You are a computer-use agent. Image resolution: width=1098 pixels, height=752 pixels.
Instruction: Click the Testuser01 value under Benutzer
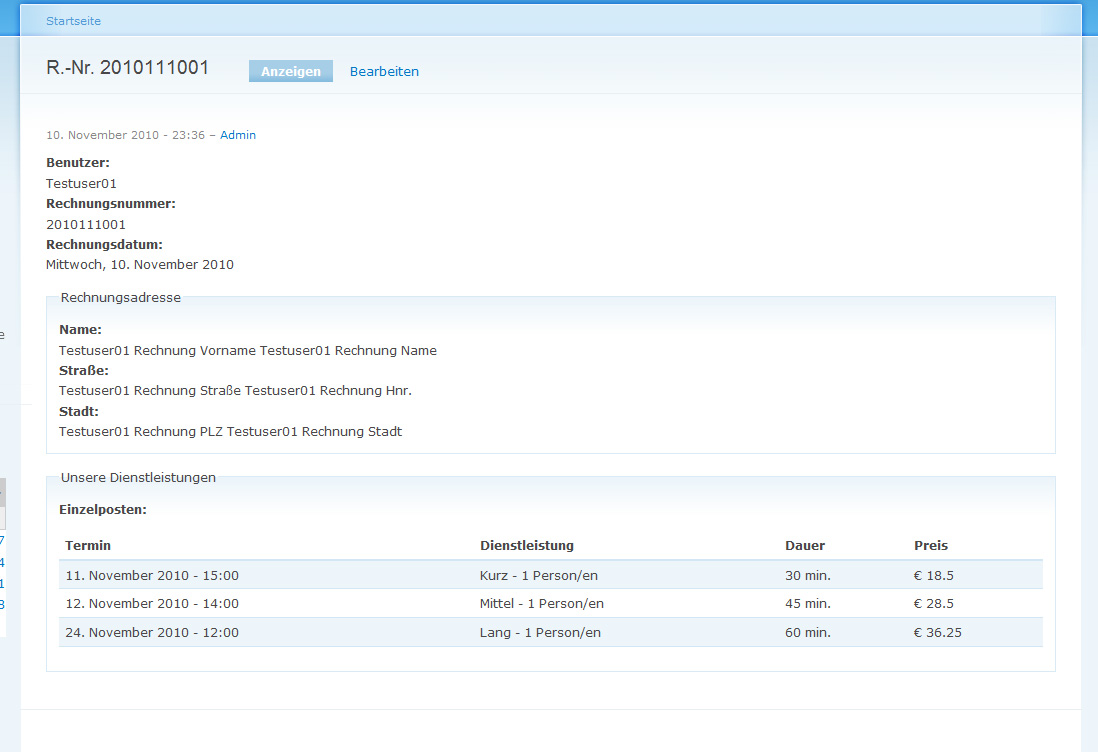[x=81, y=183]
